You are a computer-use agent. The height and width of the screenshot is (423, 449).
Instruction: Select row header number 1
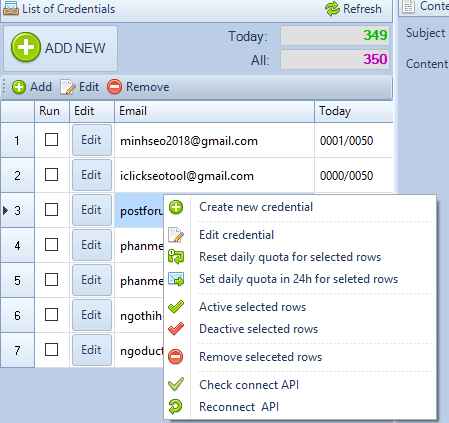[x=17, y=140]
